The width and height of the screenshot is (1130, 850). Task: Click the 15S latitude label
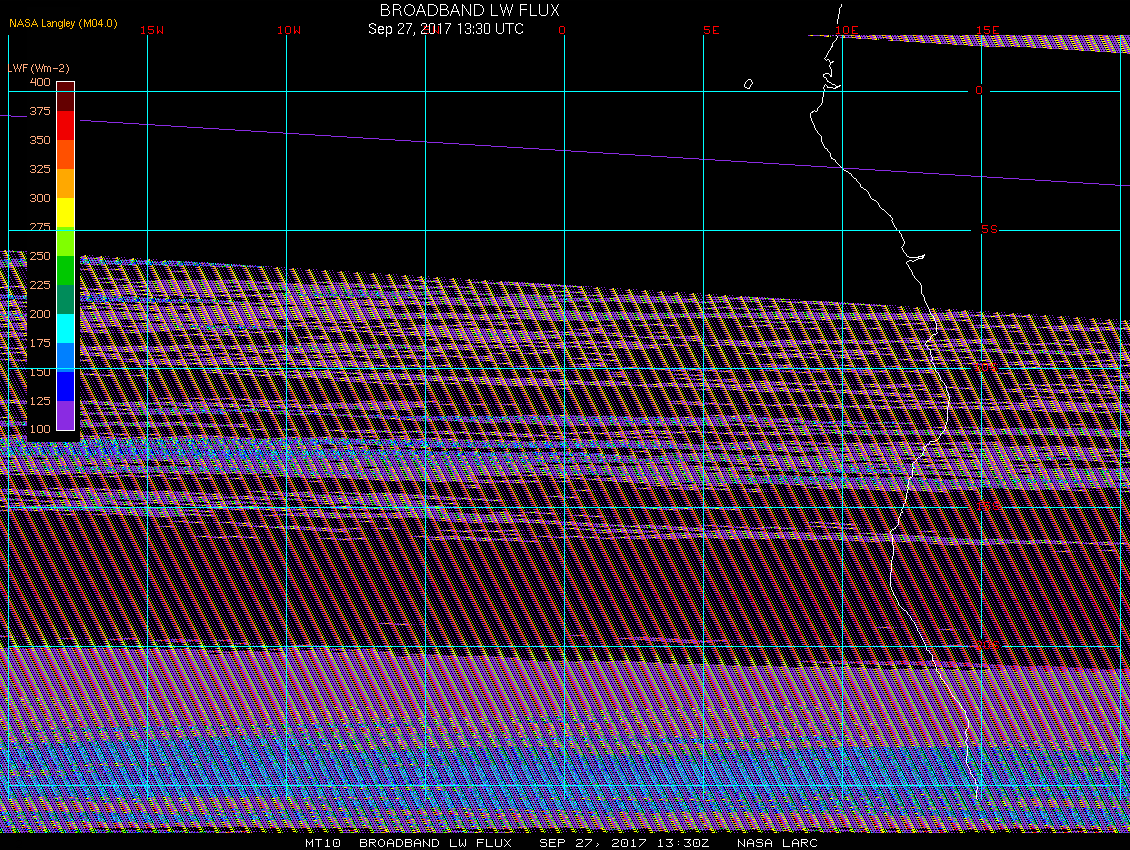coord(988,506)
